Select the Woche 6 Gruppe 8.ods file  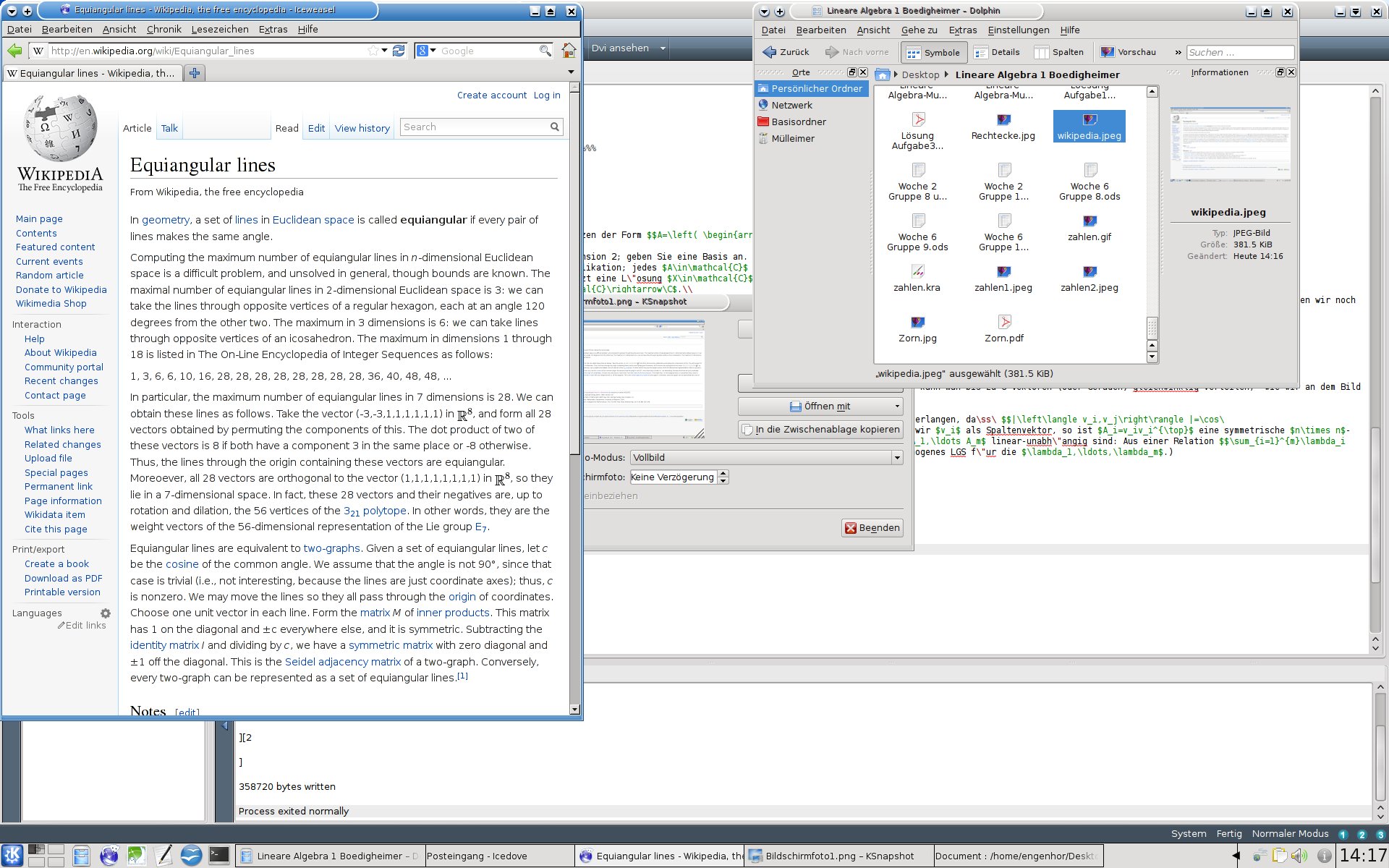click(1089, 182)
